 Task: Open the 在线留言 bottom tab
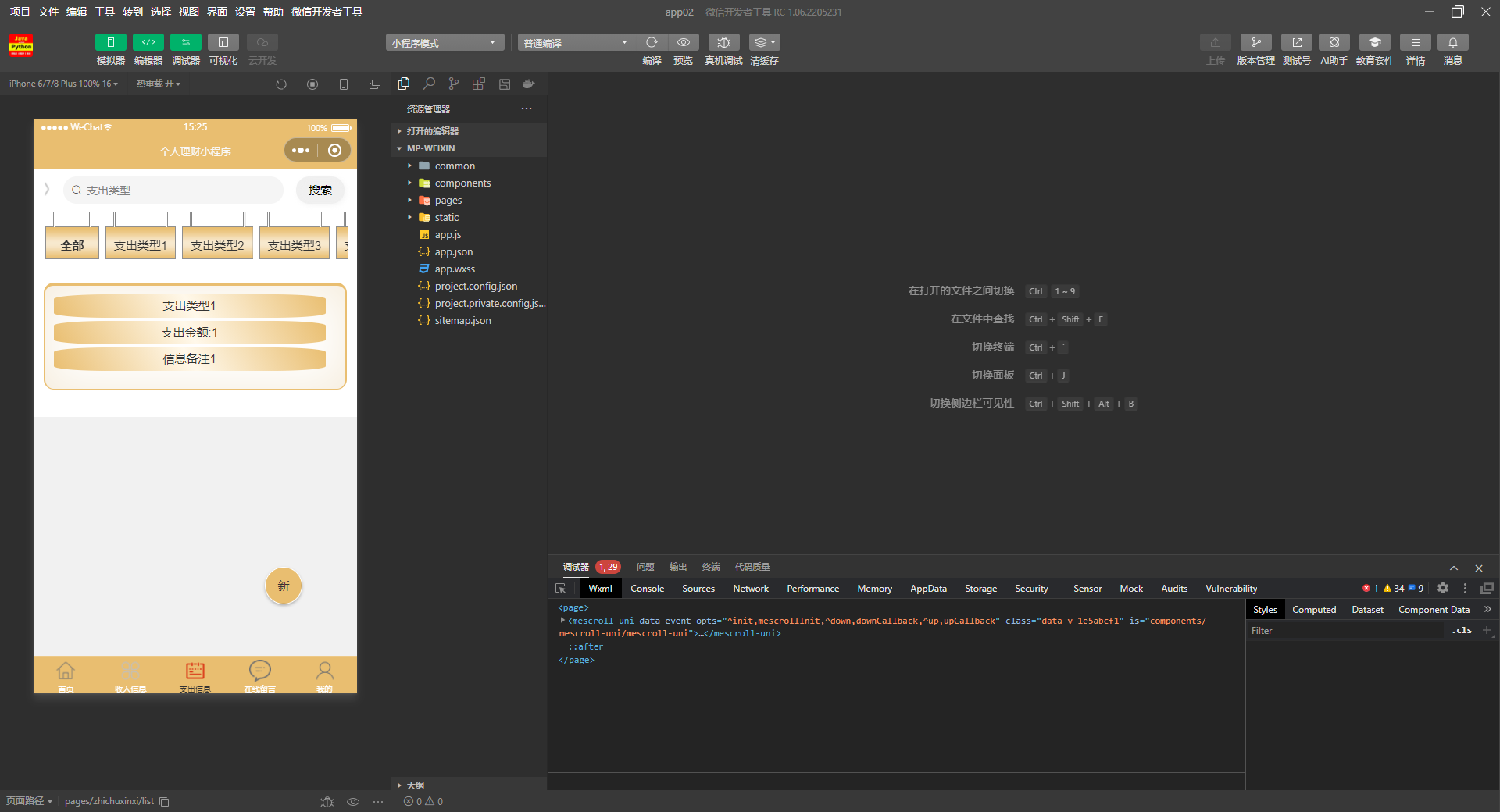click(x=259, y=675)
